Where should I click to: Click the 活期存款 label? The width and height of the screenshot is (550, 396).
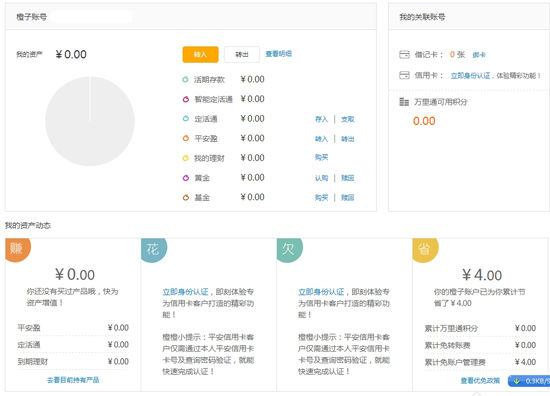pos(209,80)
